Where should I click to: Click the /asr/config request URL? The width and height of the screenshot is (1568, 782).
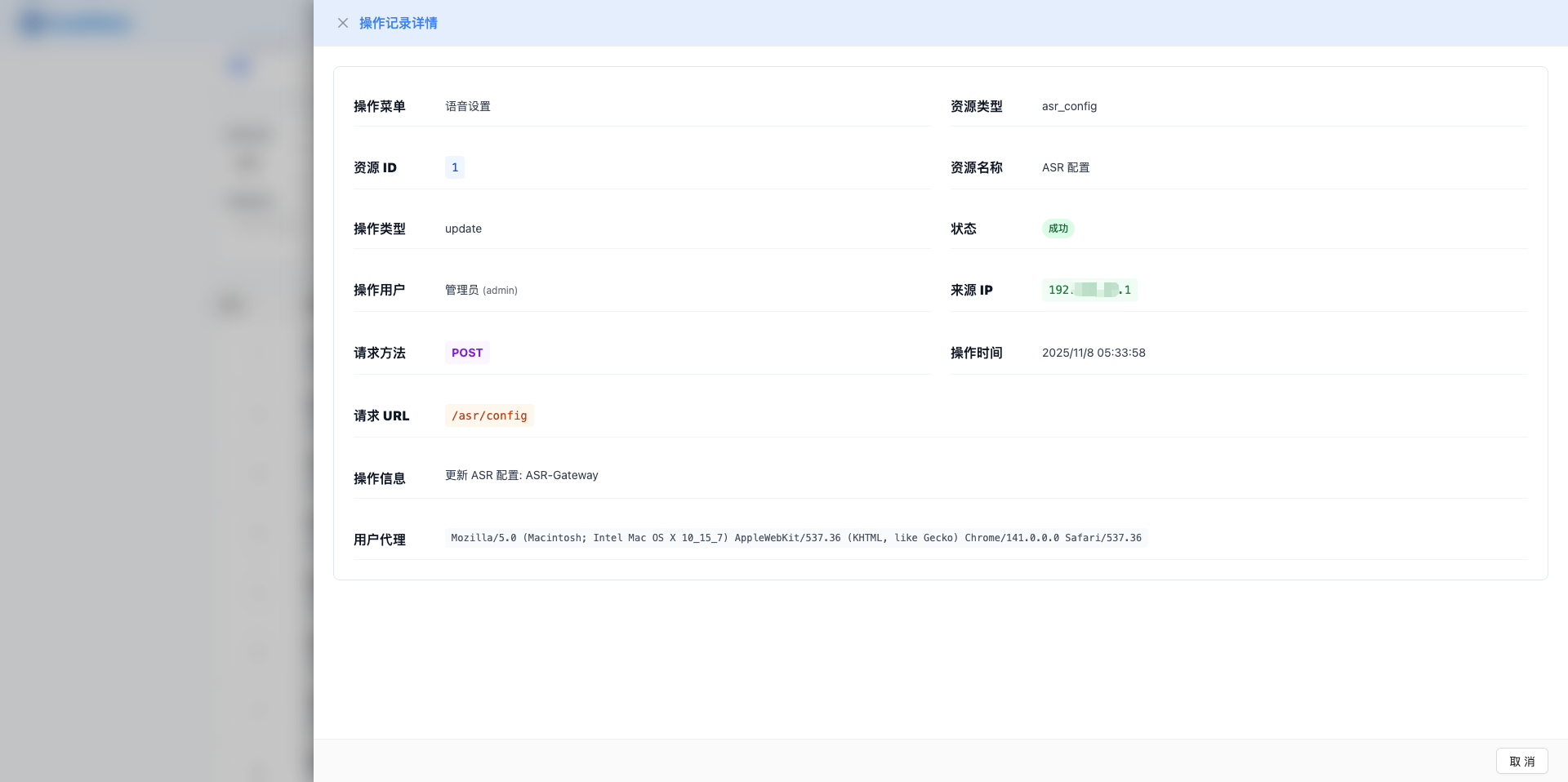pyautogui.click(x=489, y=415)
